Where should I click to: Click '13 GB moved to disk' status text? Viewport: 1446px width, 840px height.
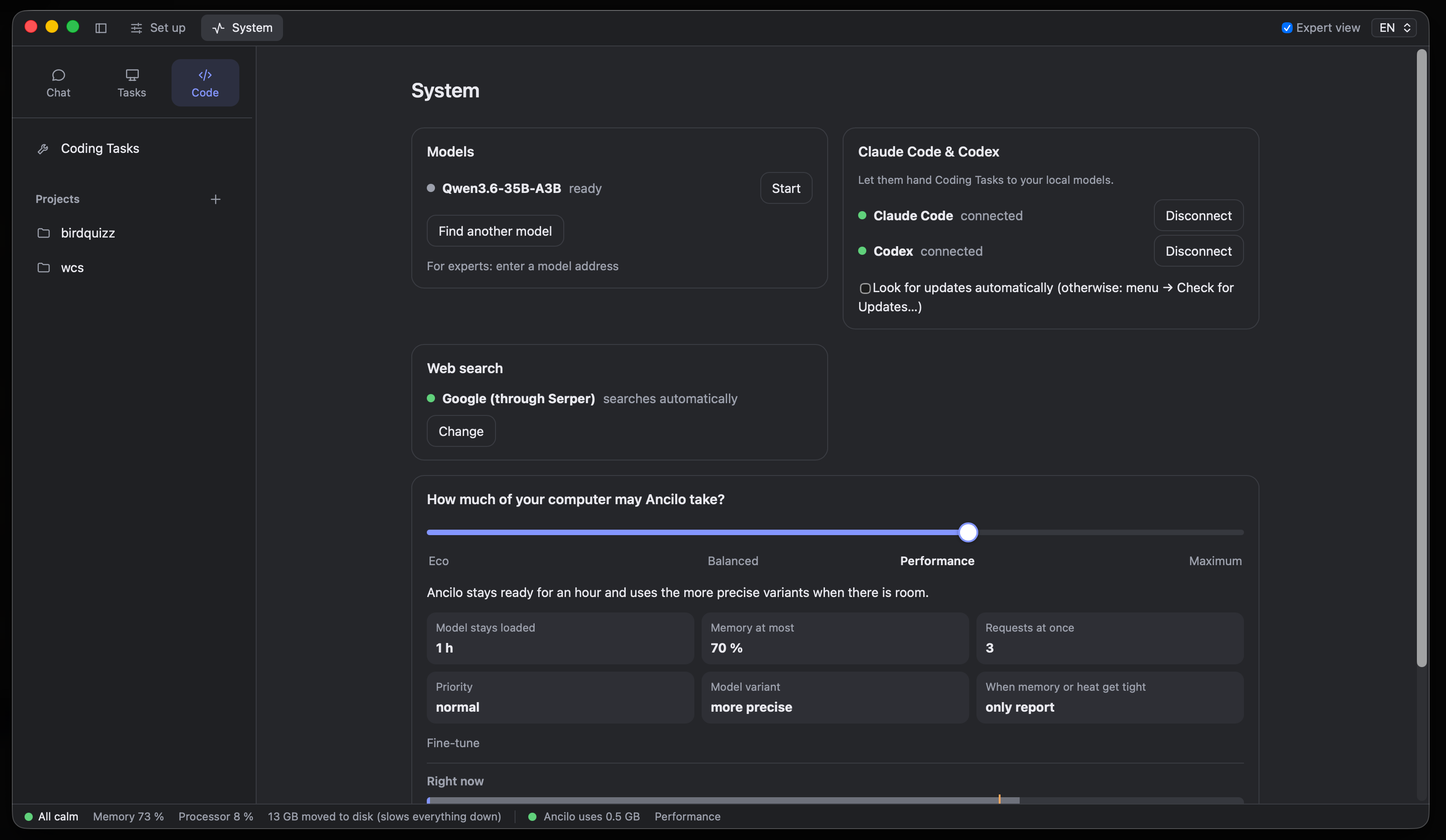click(x=384, y=816)
